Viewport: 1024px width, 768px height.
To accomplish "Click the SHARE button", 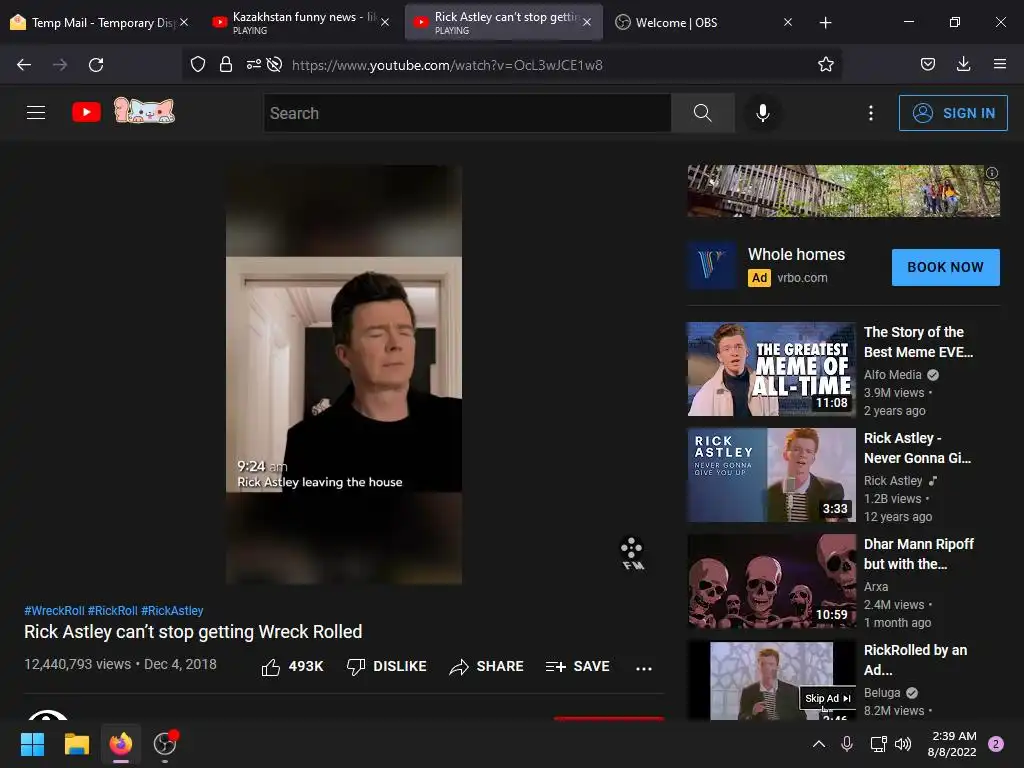I will (x=487, y=667).
